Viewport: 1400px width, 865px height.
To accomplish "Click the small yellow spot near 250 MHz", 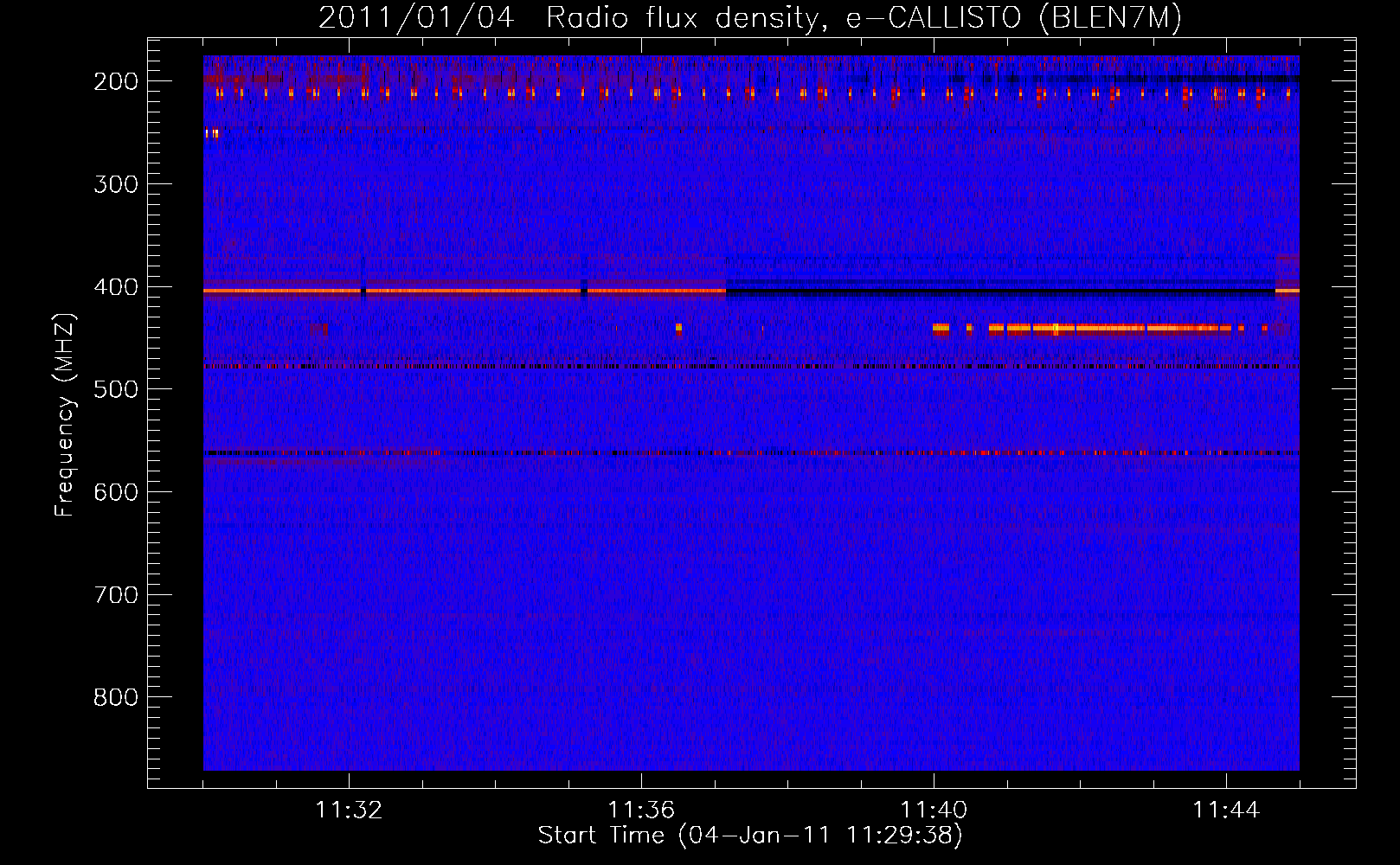I will 211,133.
